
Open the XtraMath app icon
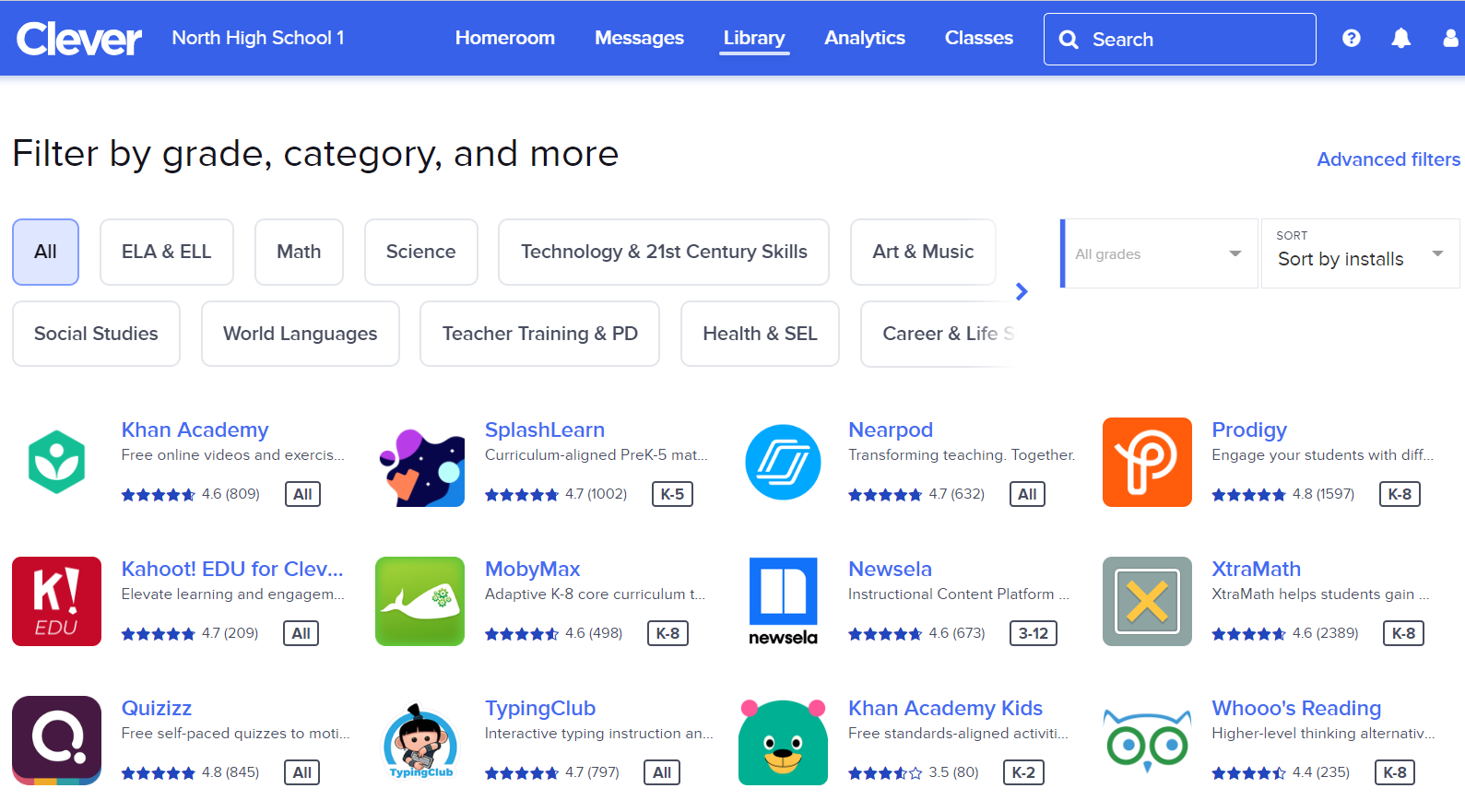coord(1147,601)
